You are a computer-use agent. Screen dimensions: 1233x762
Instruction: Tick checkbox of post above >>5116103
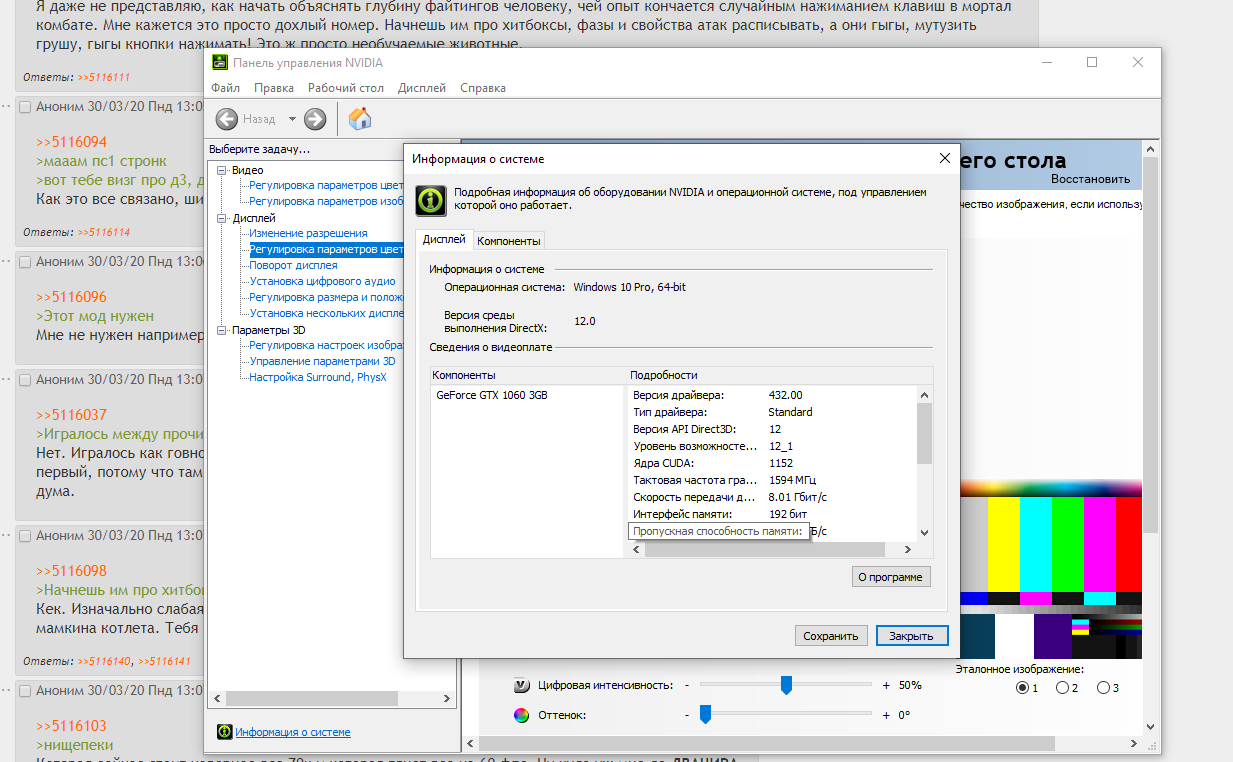25,691
